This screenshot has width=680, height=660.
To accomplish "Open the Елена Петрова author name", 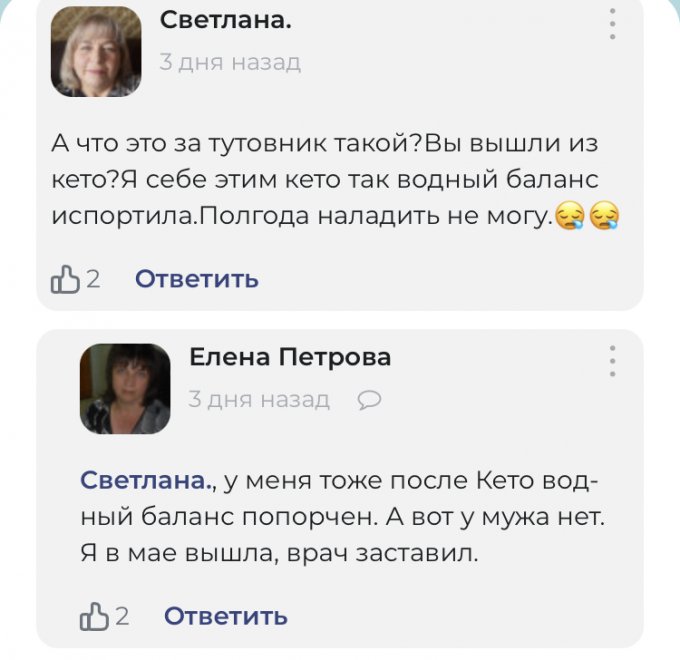I will [x=290, y=357].
